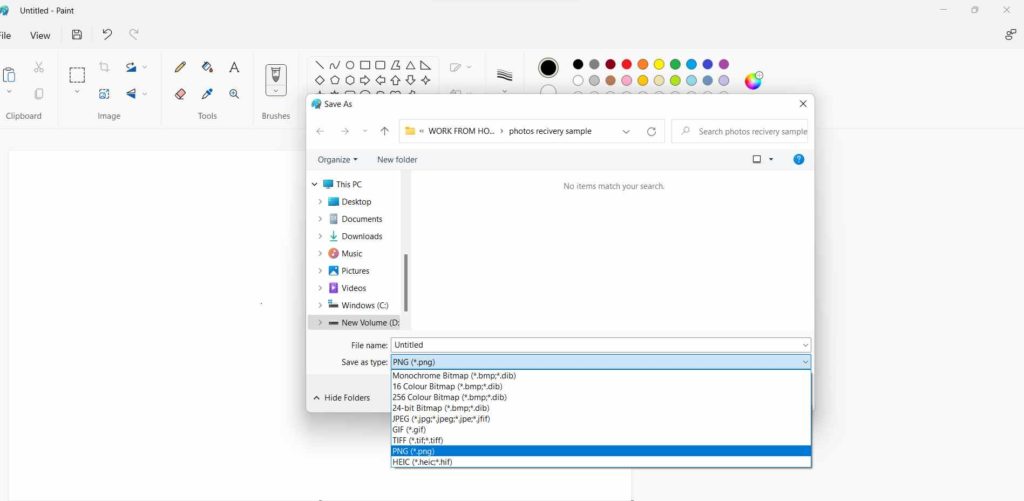Pick the yellow color swatch
This screenshot has width=1024, height=501.
click(659, 64)
